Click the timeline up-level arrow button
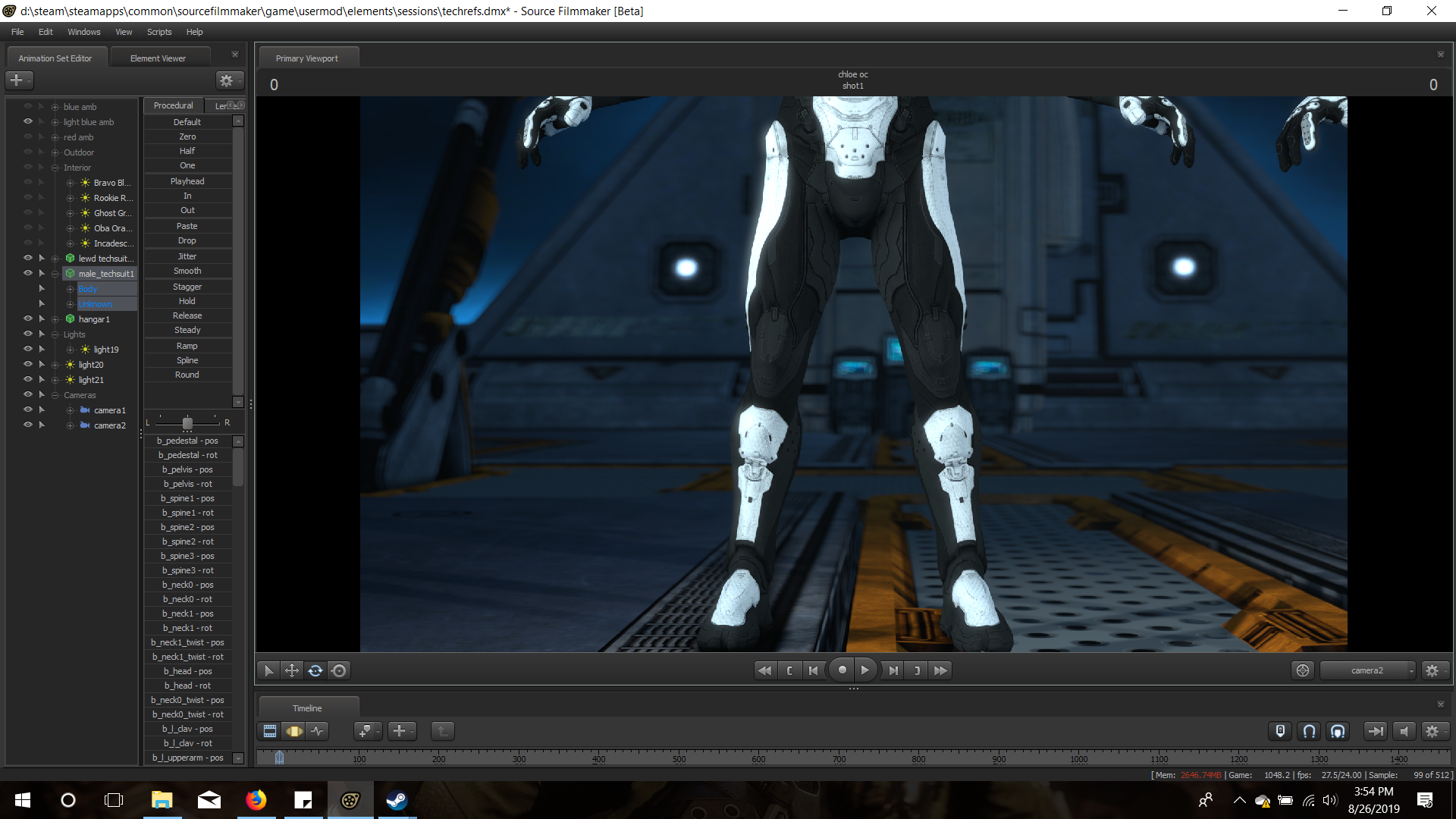This screenshot has height=819, width=1456. [442, 731]
